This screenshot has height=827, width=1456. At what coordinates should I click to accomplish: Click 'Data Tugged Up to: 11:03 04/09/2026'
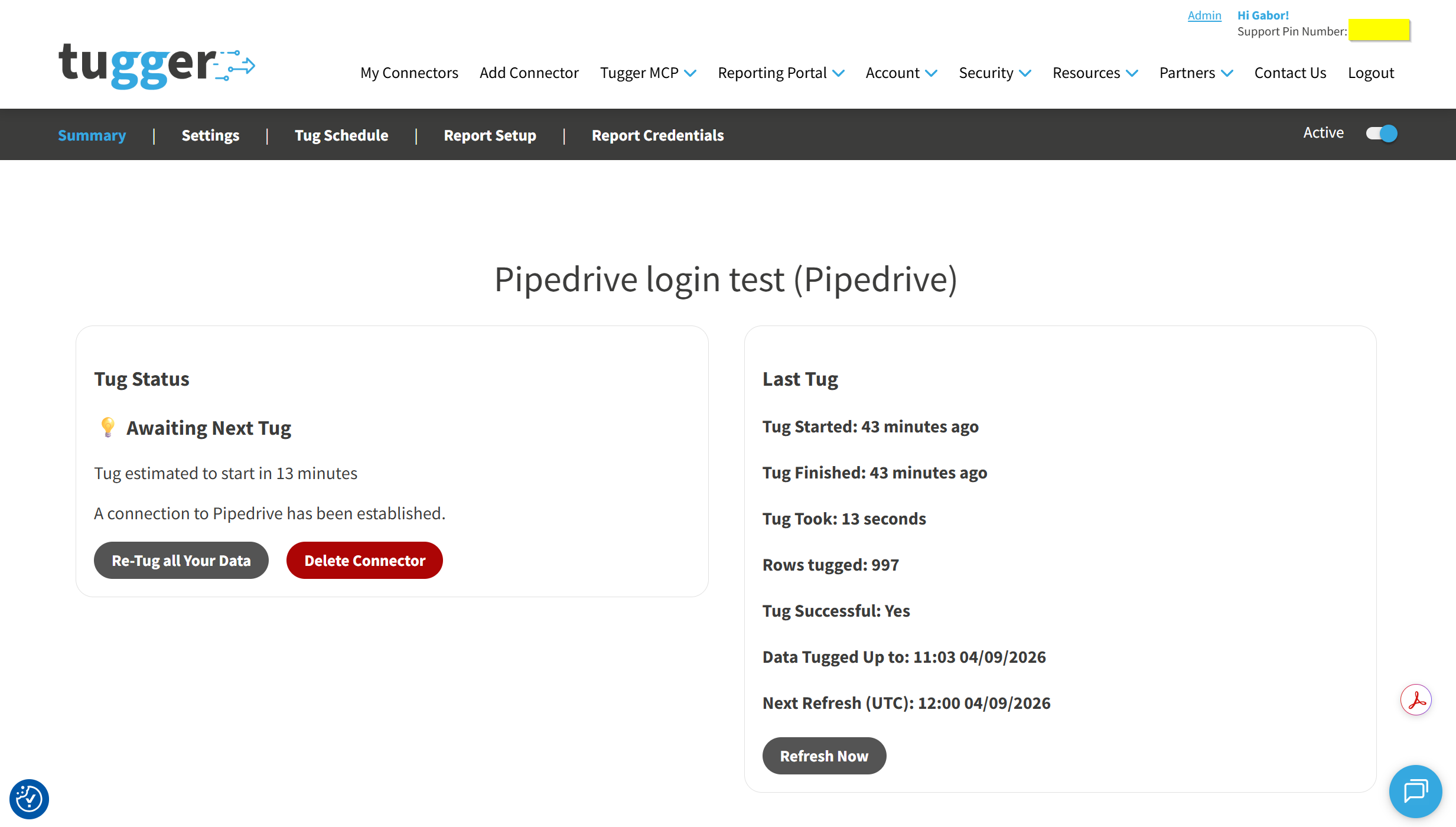tap(904, 657)
